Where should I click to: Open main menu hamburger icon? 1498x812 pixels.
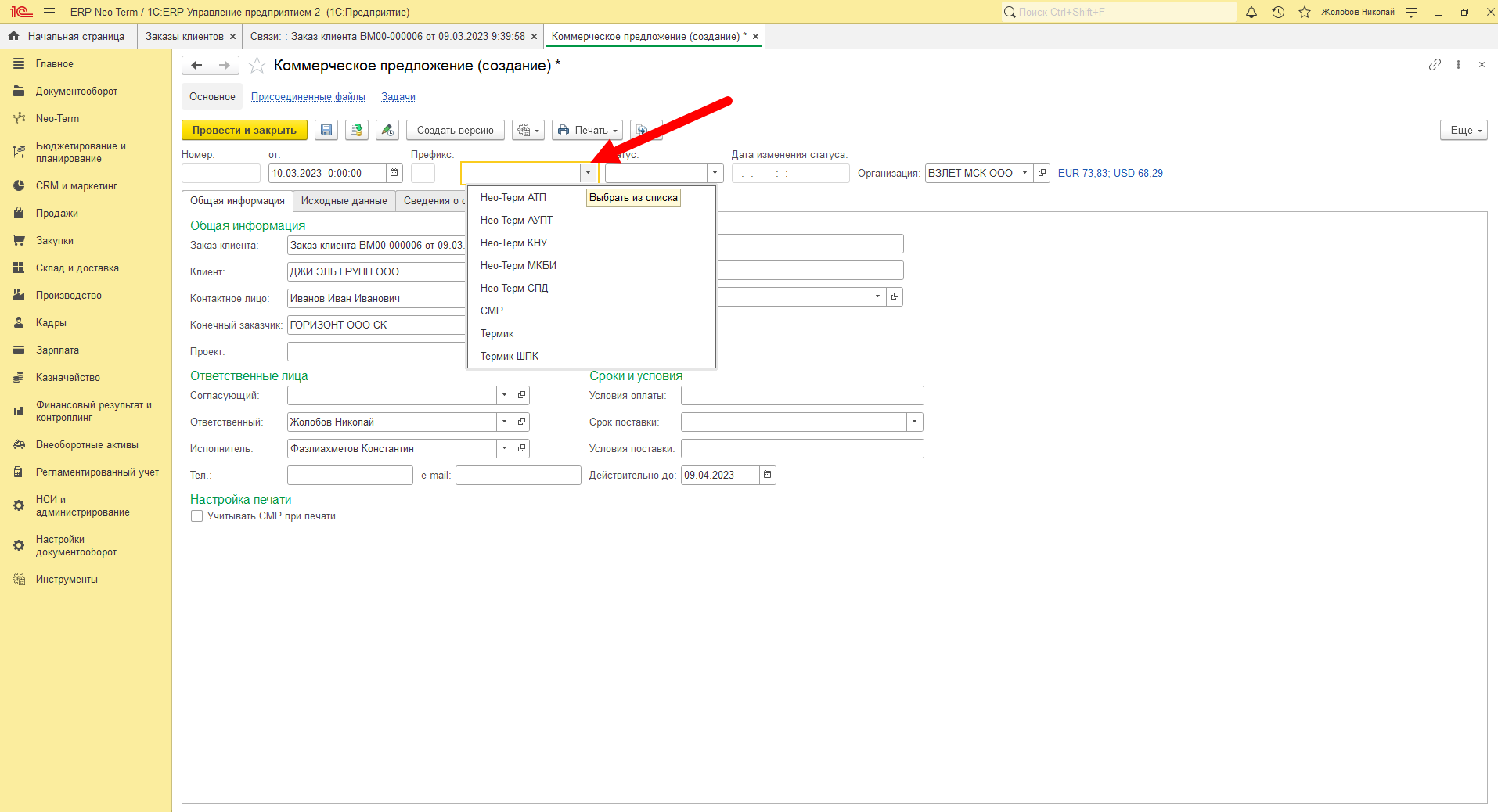49,12
